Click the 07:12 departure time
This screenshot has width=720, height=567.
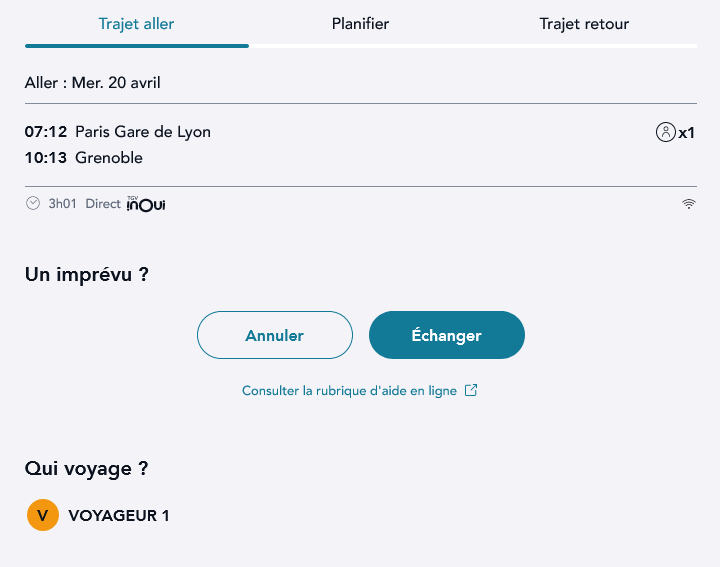(46, 132)
